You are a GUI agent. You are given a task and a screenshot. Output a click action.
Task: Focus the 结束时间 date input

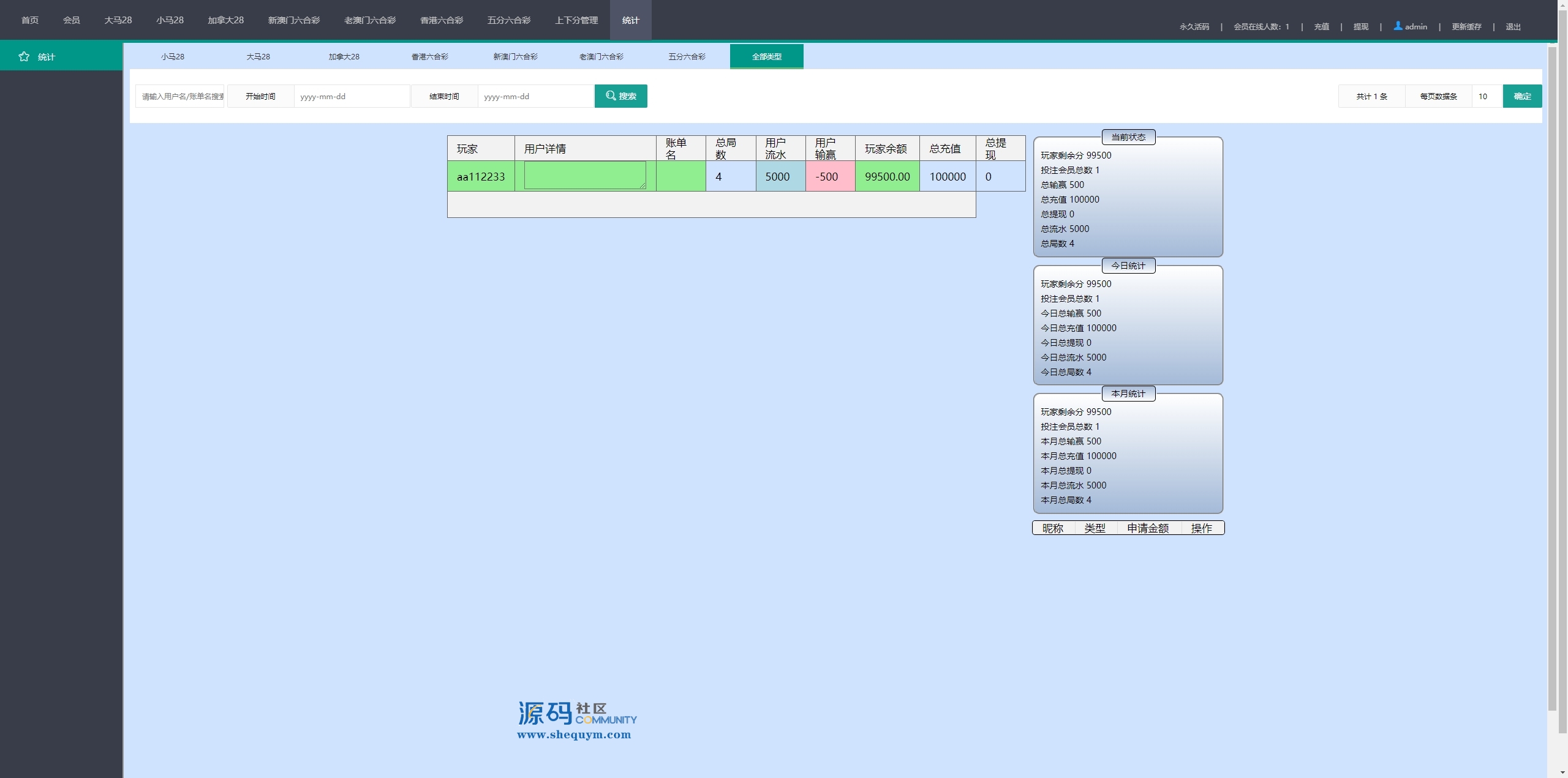pyautogui.click(x=536, y=96)
